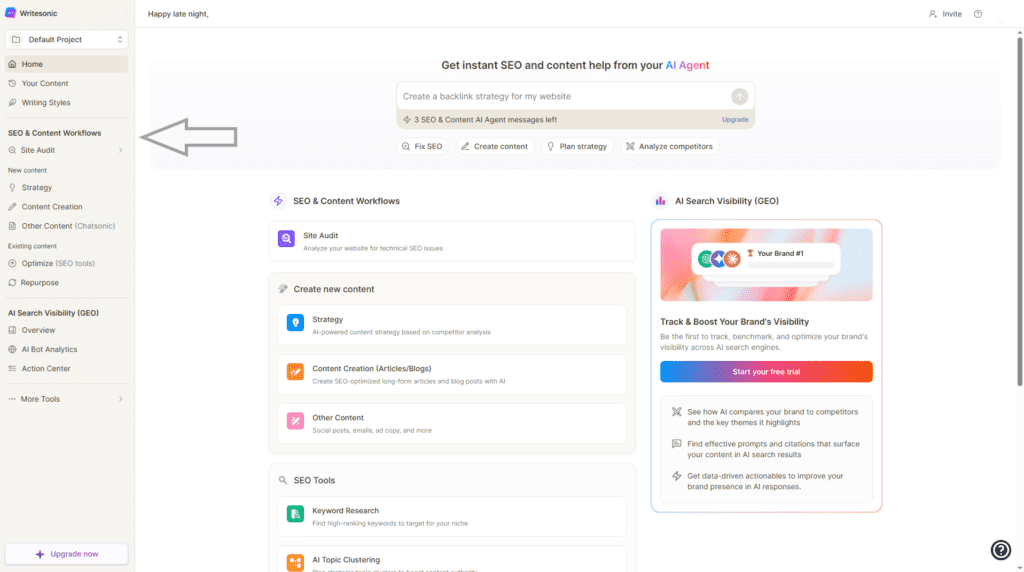1024x572 pixels.
Task: Click the Writing Styles pen icon
Action: point(12,103)
